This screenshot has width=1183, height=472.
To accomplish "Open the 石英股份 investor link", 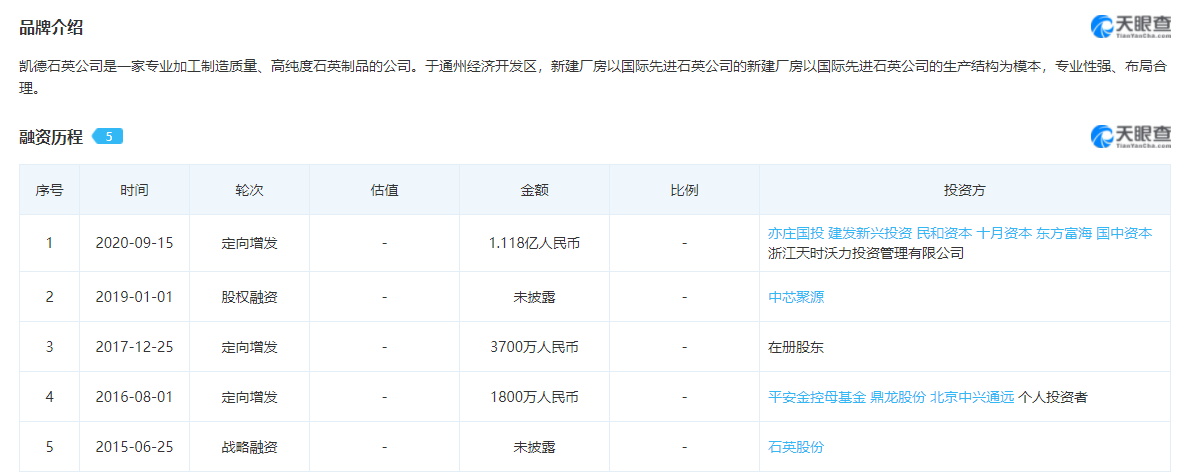I will point(796,447).
